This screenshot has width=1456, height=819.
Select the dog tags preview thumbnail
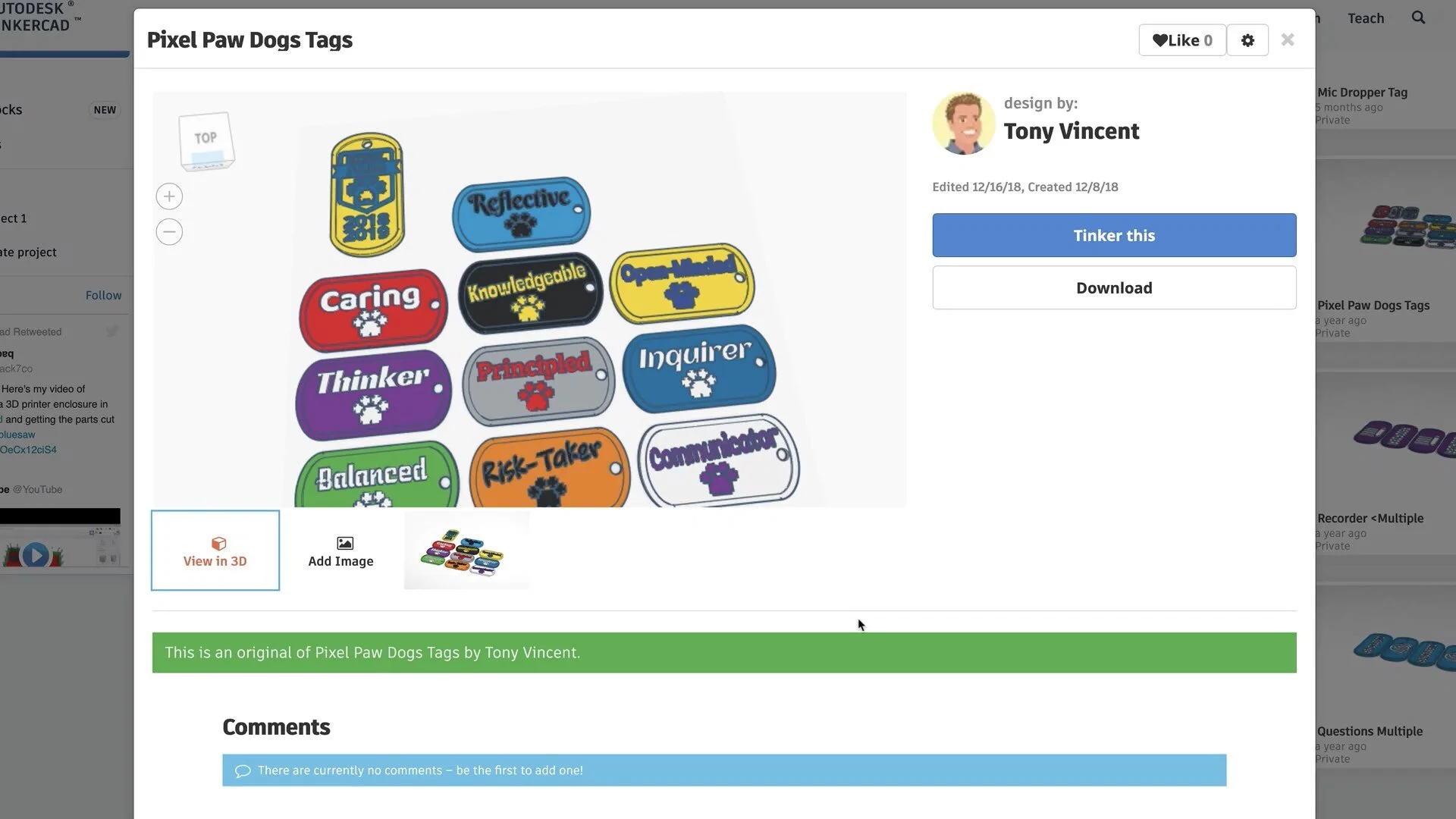(466, 551)
